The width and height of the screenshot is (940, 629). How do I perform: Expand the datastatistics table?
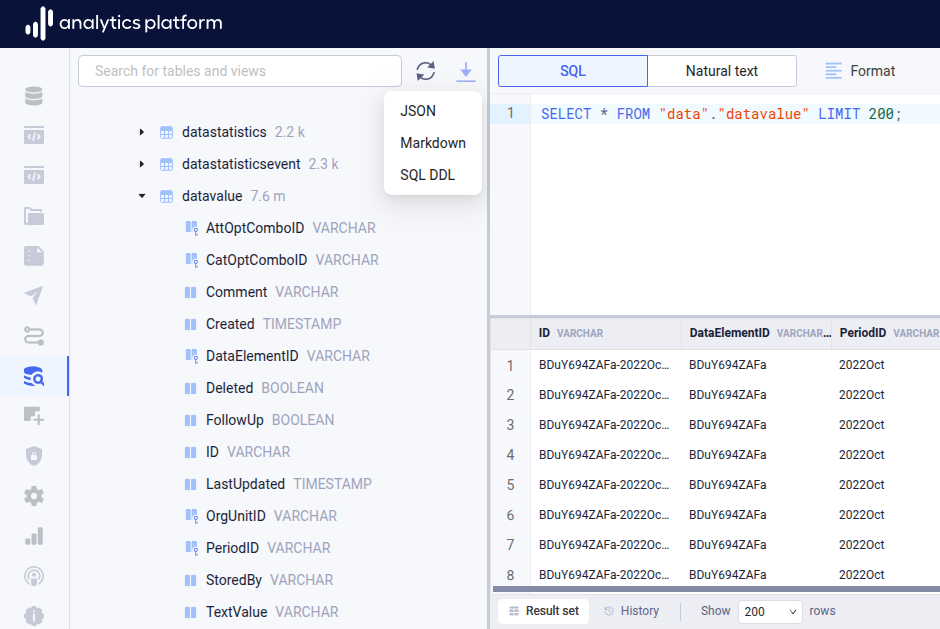click(141, 132)
